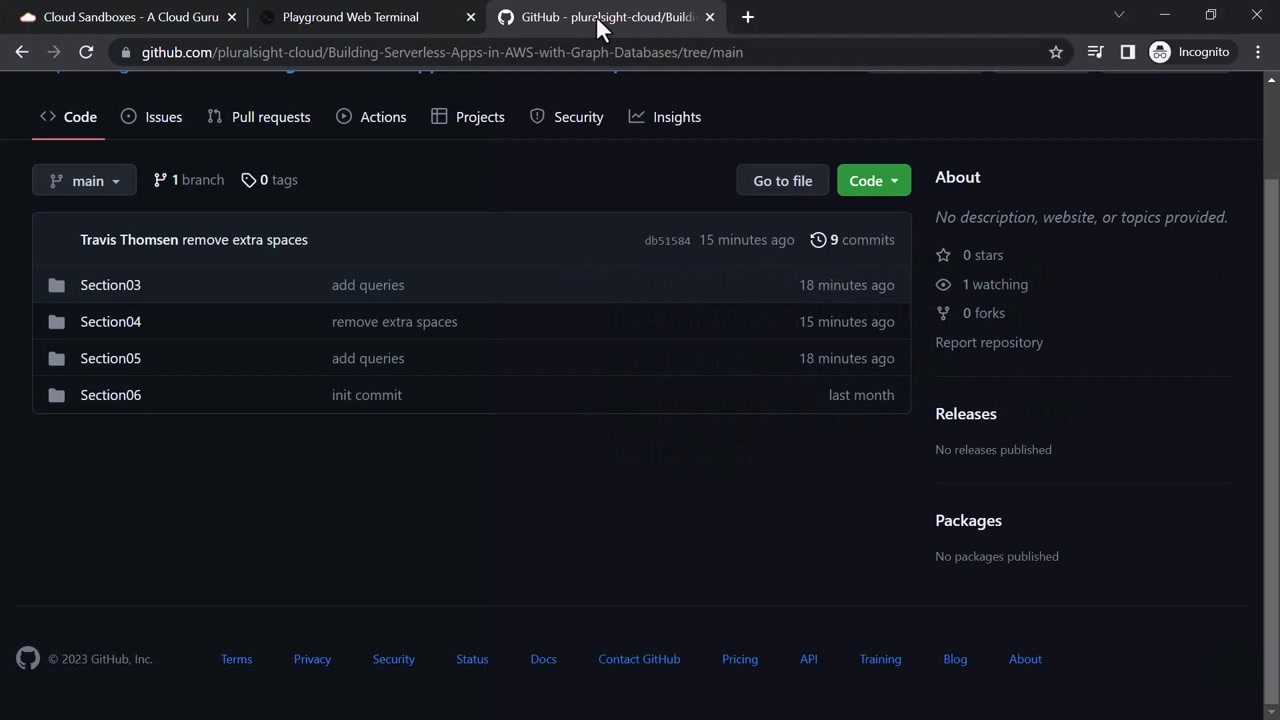Viewport: 1280px width, 720px height.
Task: Open the 'init commit' message link
Action: [367, 395]
